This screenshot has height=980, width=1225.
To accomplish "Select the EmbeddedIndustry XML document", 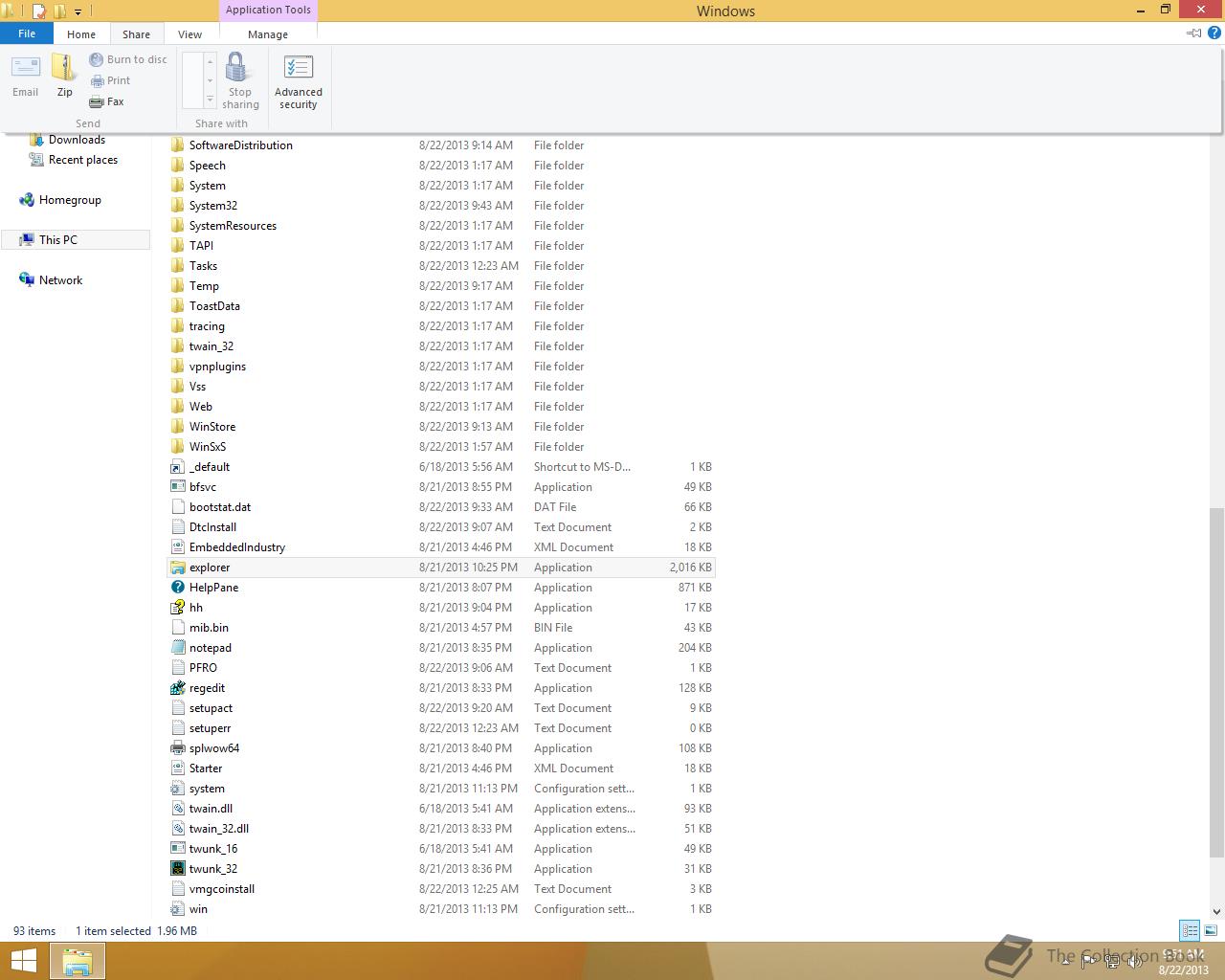I will [237, 547].
